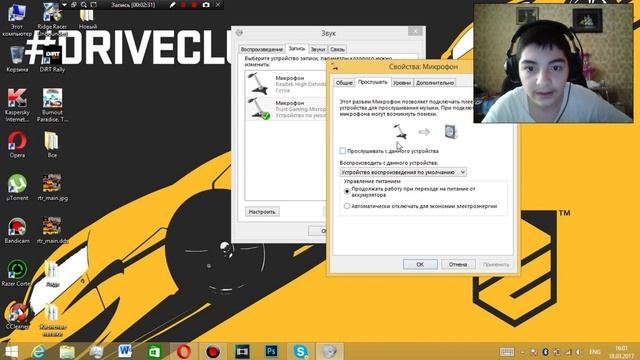Select Продолжать работу при переходе на питание radio
Screen dimensions: 640x360
click(347, 191)
